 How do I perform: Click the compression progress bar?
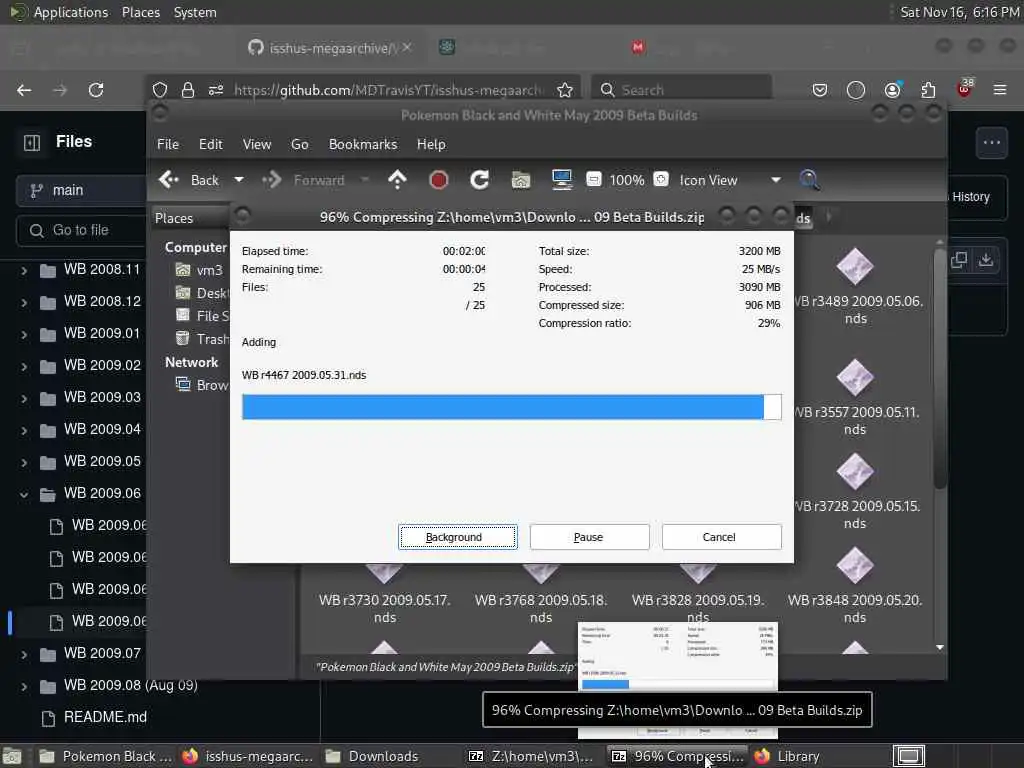click(511, 407)
